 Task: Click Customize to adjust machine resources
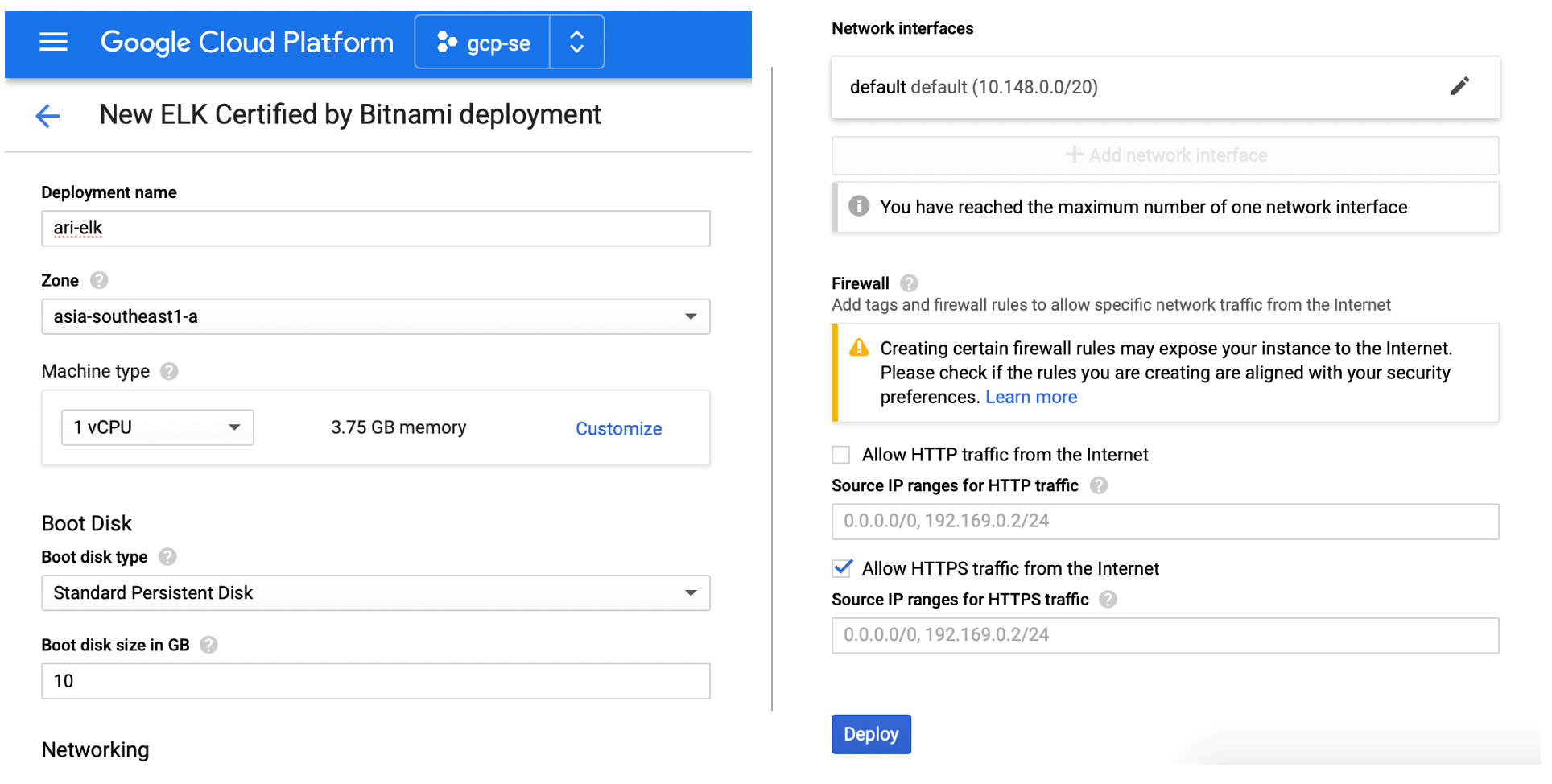coord(618,427)
